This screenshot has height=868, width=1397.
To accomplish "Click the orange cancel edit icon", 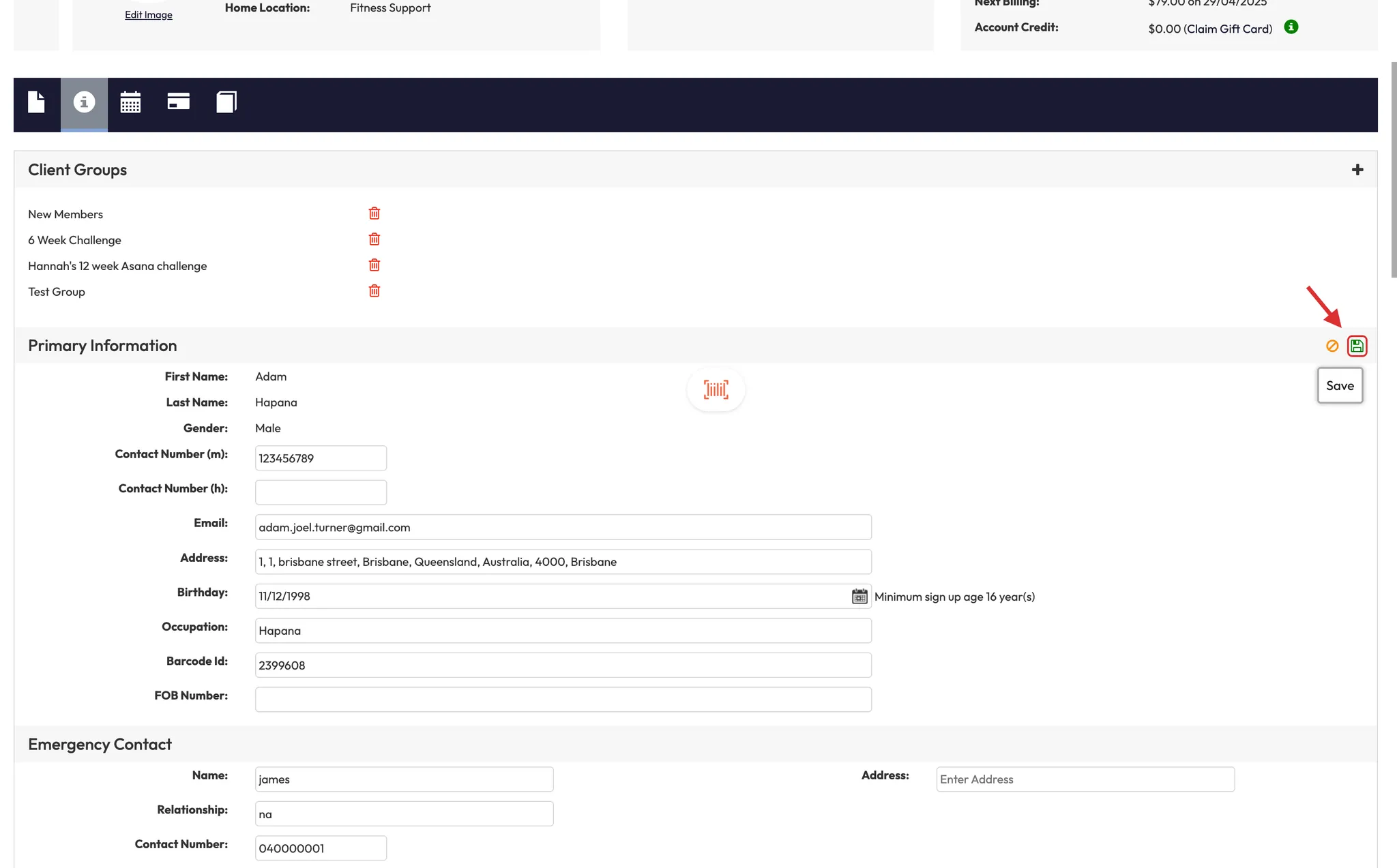I will click(x=1332, y=346).
